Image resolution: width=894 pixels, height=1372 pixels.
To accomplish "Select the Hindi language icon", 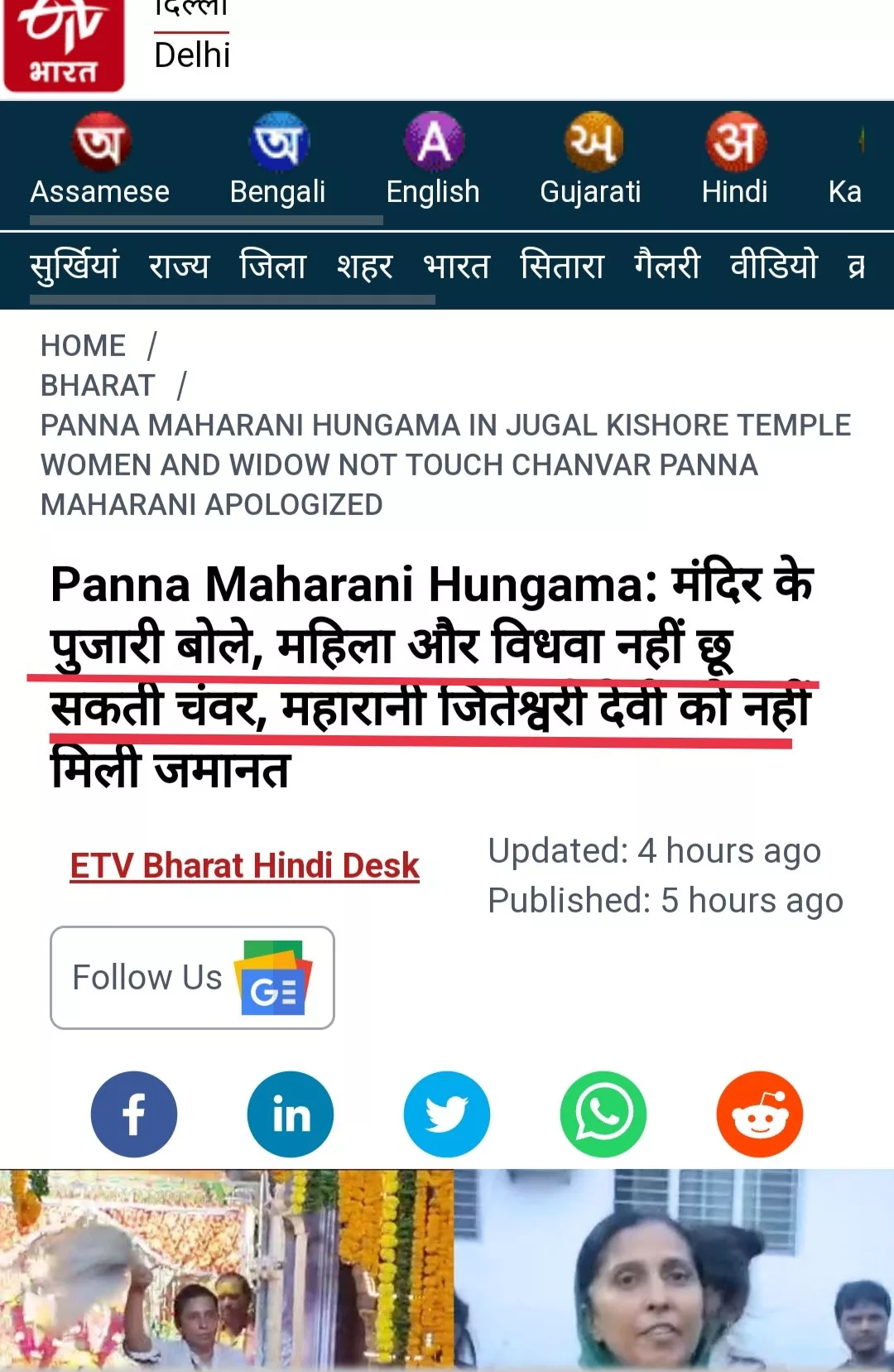I will pos(735,142).
